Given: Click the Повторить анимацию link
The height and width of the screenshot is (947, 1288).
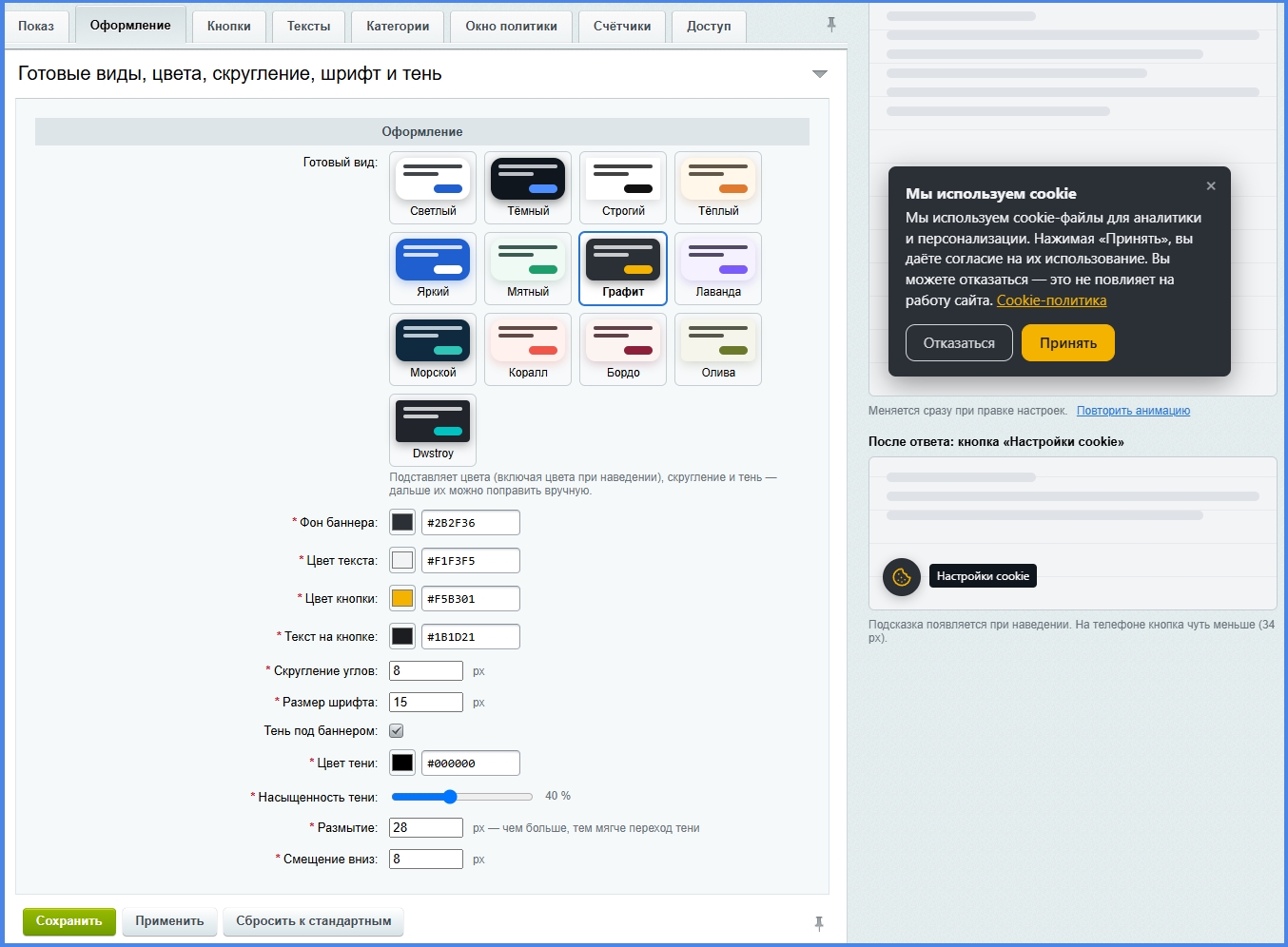Looking at the screenshot, I should 1133,411.
